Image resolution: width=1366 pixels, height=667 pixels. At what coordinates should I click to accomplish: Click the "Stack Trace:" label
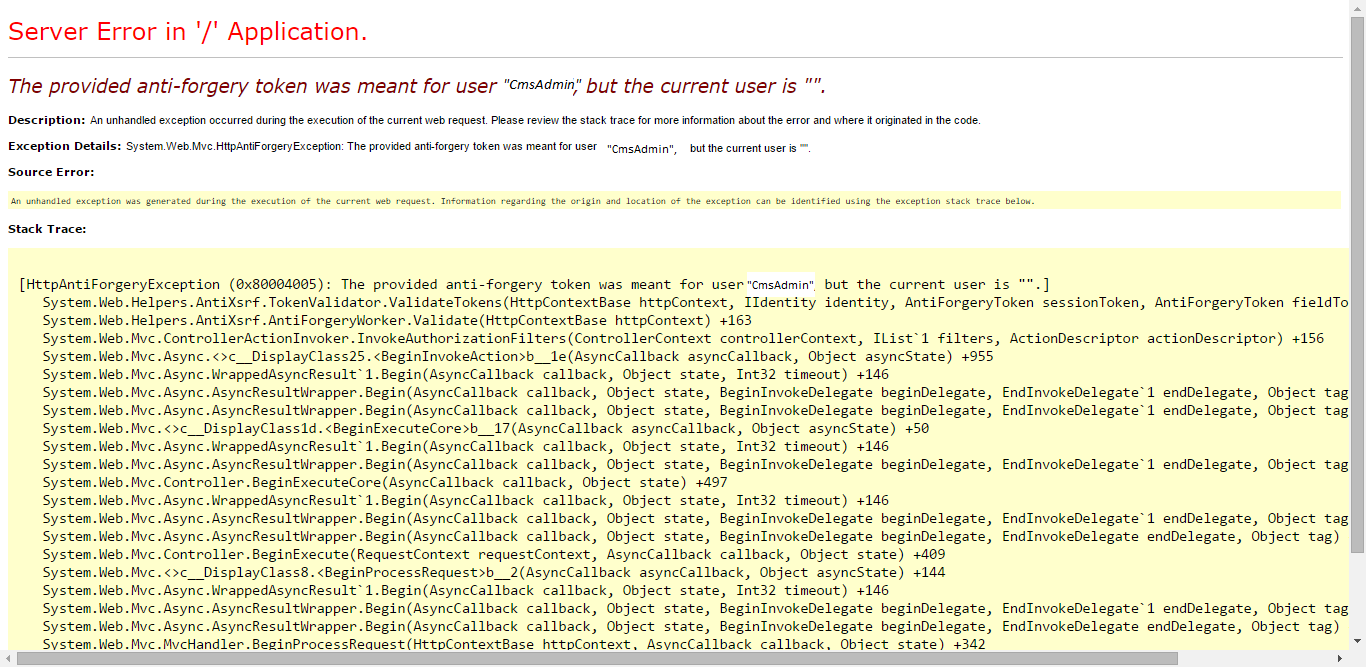(47, 229)
